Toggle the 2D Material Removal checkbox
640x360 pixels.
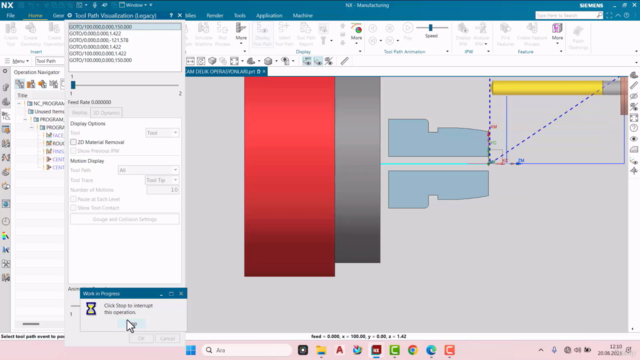(x=73, y=142)
